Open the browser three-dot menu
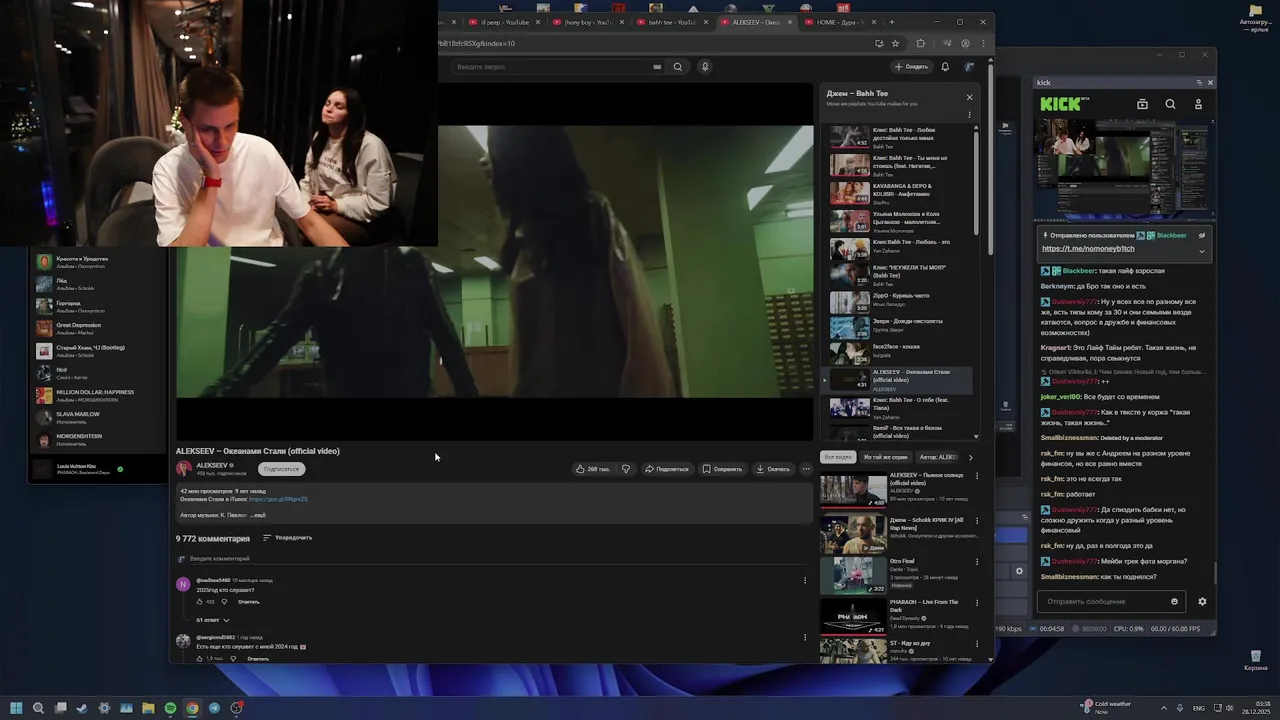1280x720 pixels. pos(982,43)
